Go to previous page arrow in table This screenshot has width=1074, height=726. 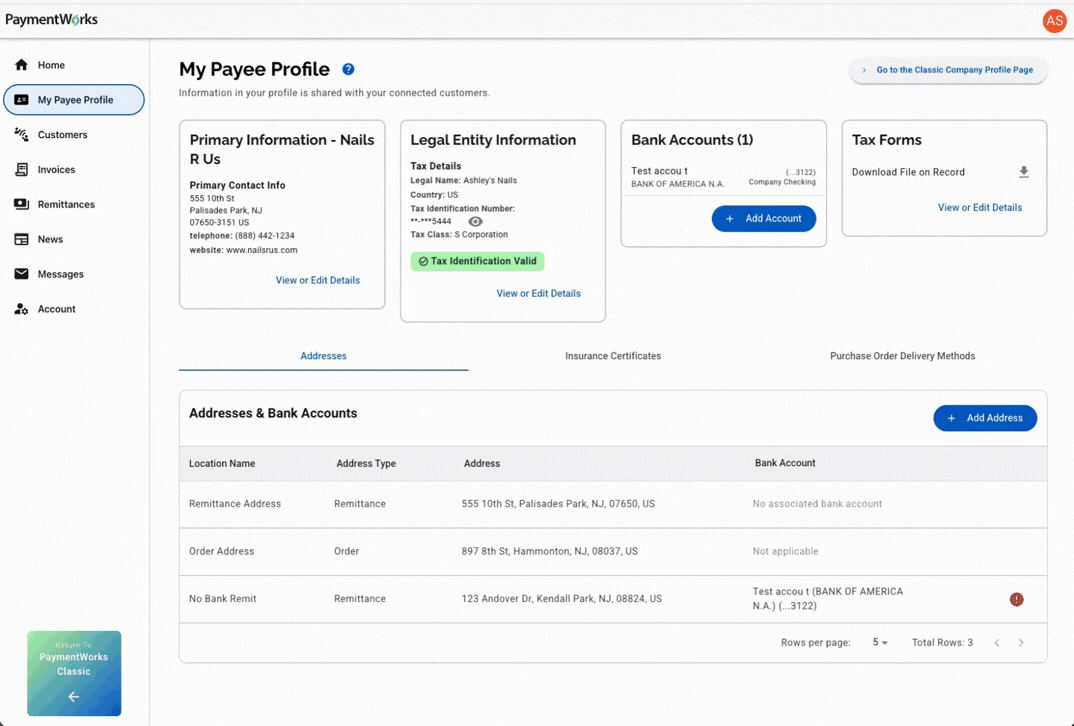coord(997,642)
